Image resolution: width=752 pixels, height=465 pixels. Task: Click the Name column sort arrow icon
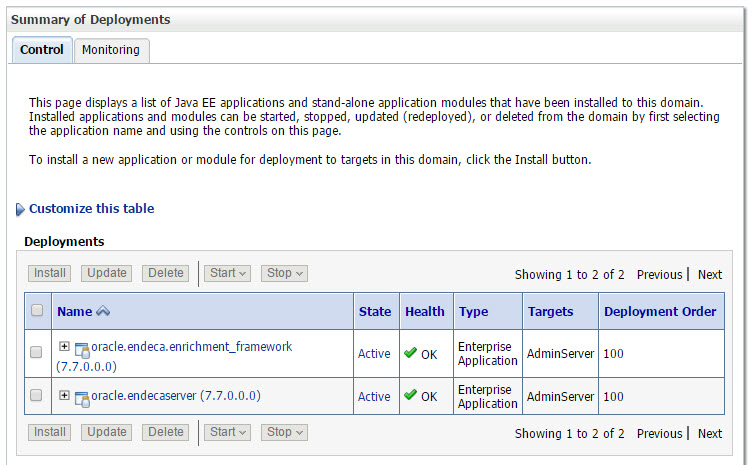(103, 311)
